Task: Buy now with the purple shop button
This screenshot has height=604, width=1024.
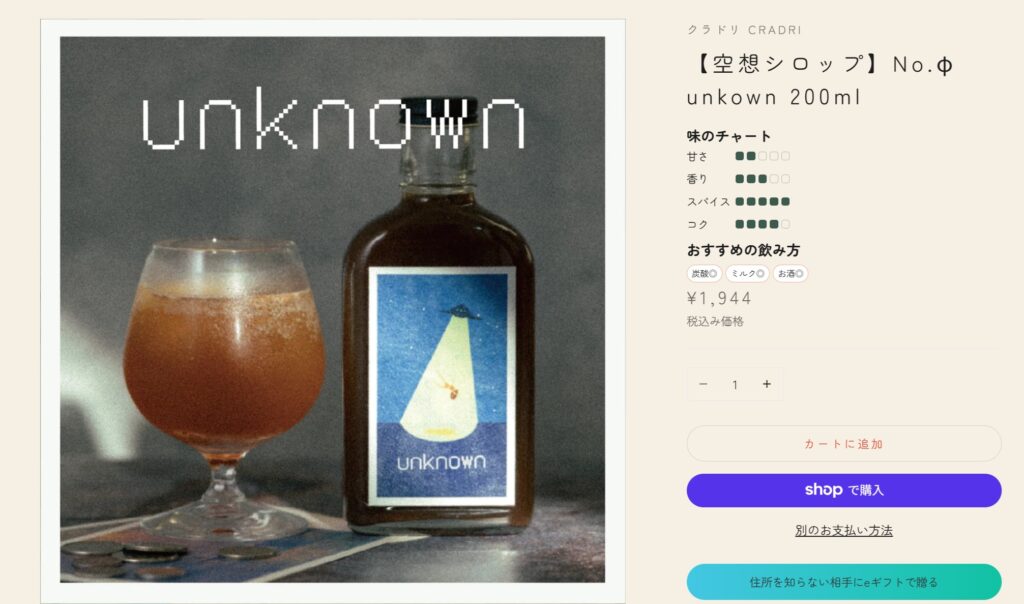Action: click(x=844, y=490)
